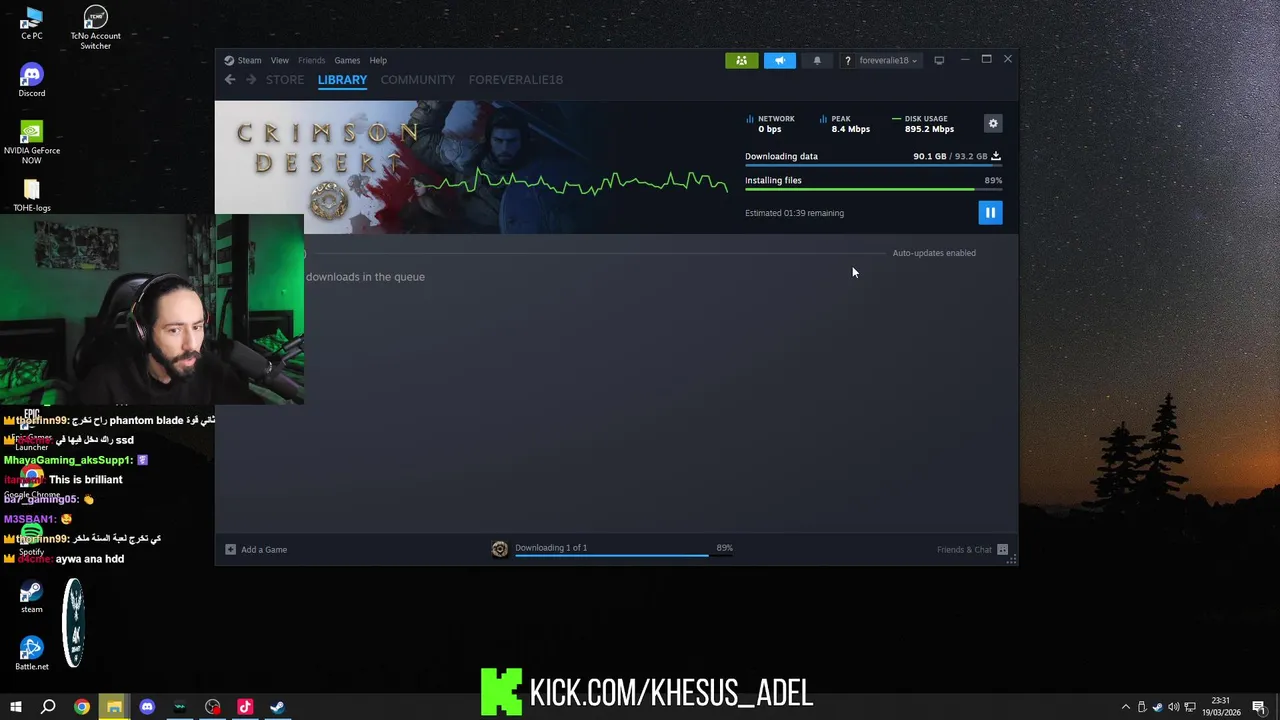The height and width of the screenshot is (720, 1280).
Task: Open TcNo Account Switcher desktop icon
Action: coord(95,27)
